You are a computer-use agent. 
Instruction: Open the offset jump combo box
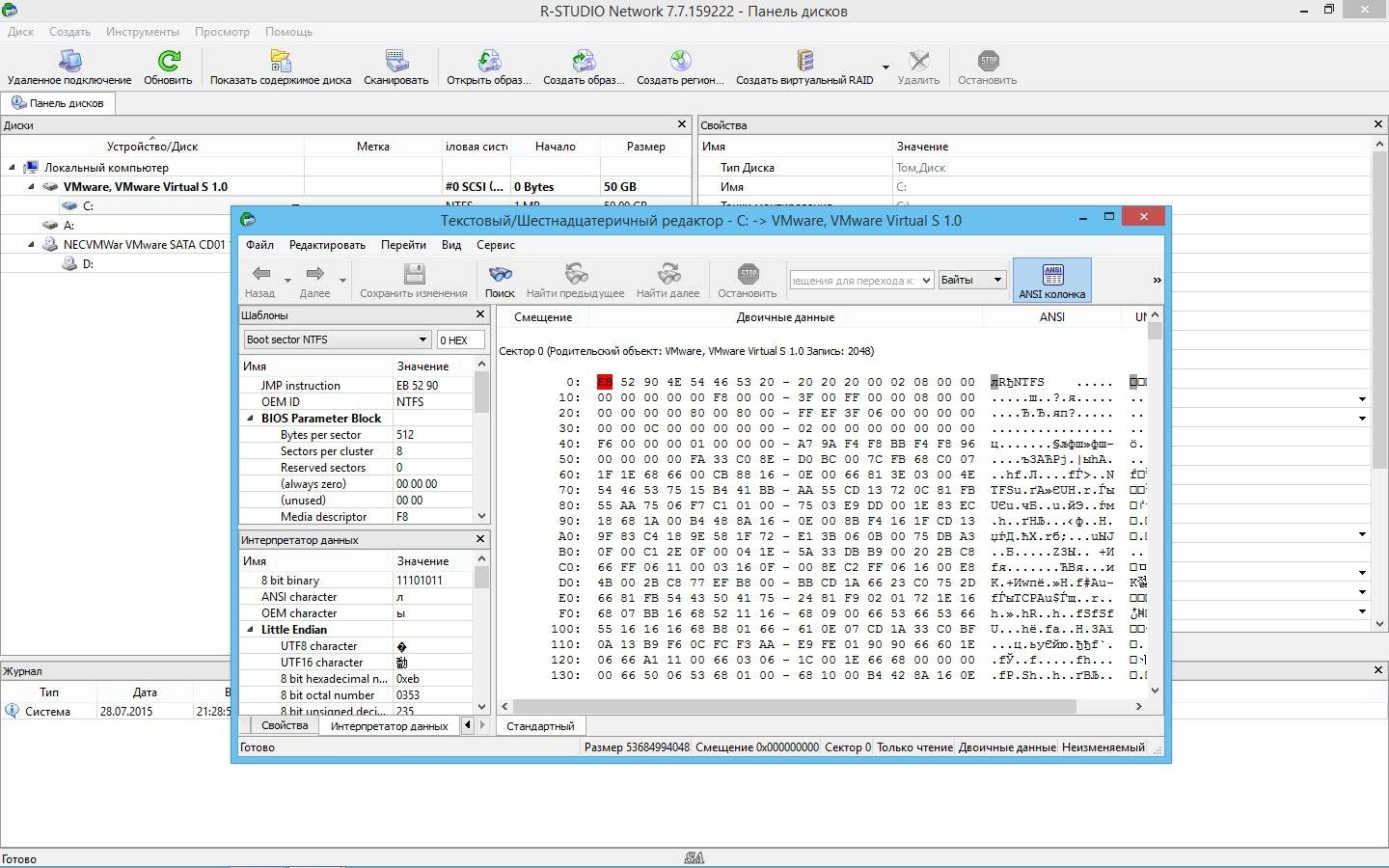[x=861, y=281]
